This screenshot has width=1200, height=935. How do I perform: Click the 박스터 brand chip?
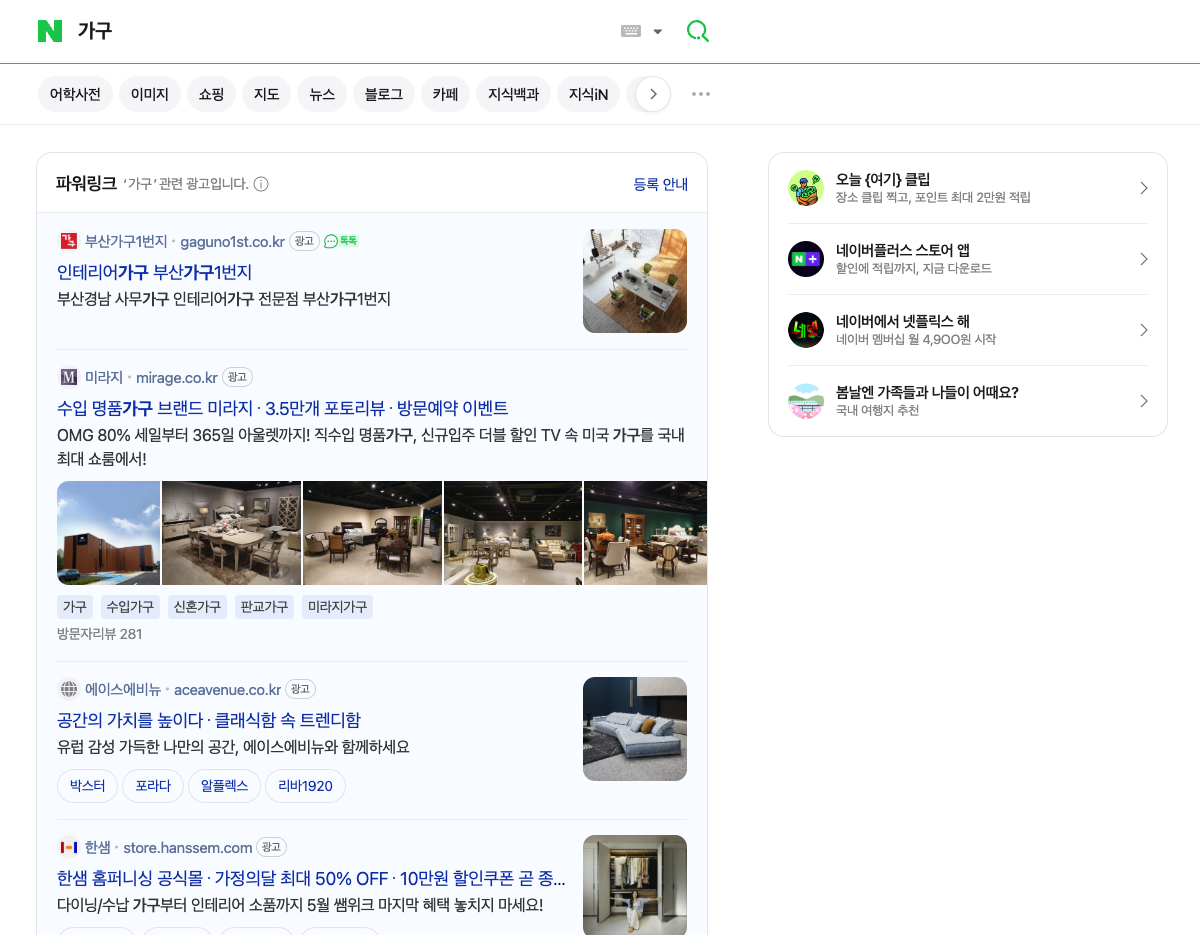click(88, 786)
